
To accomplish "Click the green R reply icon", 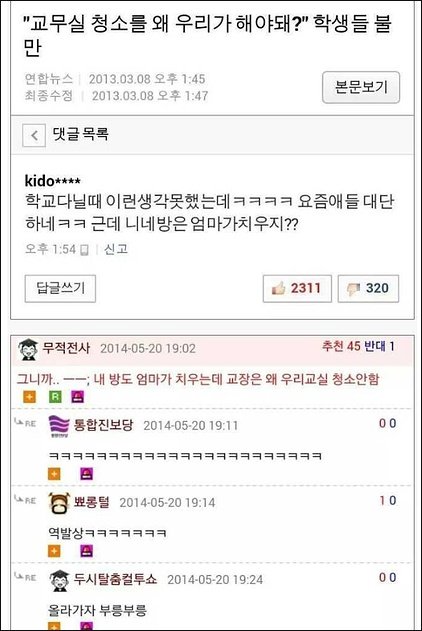I will [x=55, y=397].
